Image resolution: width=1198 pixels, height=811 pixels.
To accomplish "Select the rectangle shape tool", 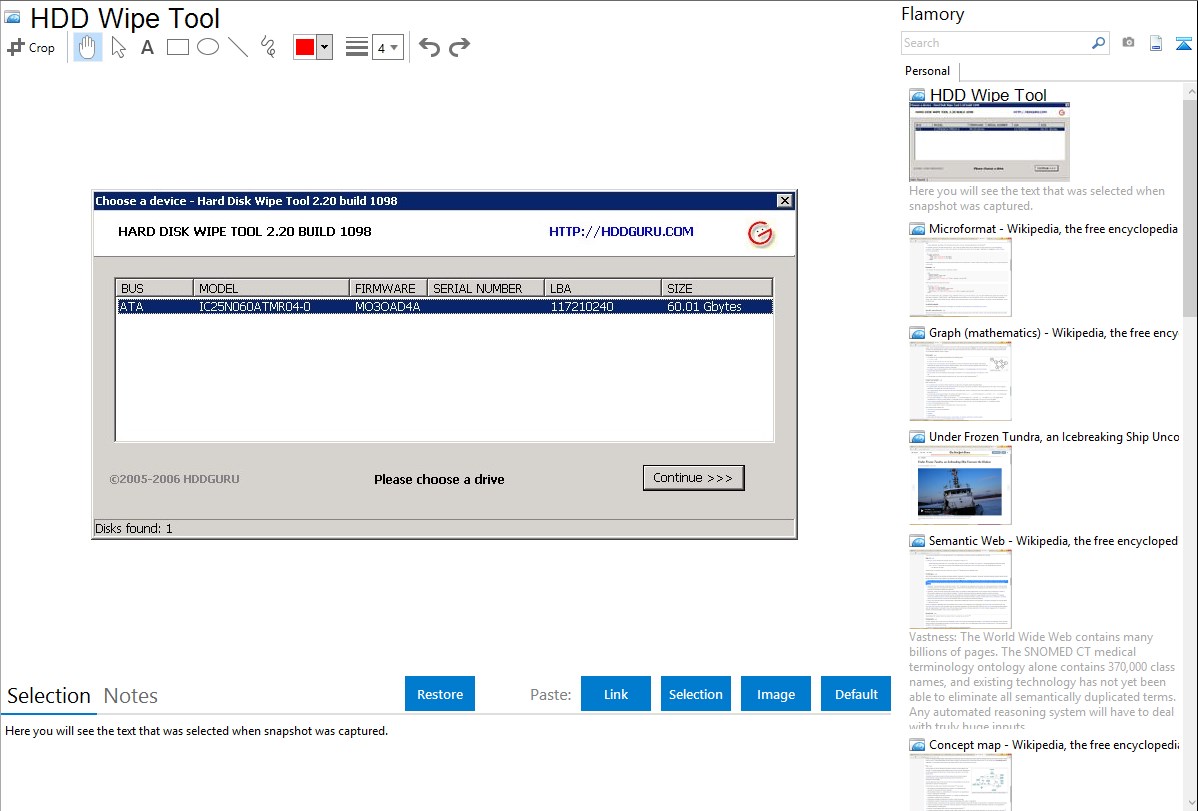I will click(x=177, y=47).
